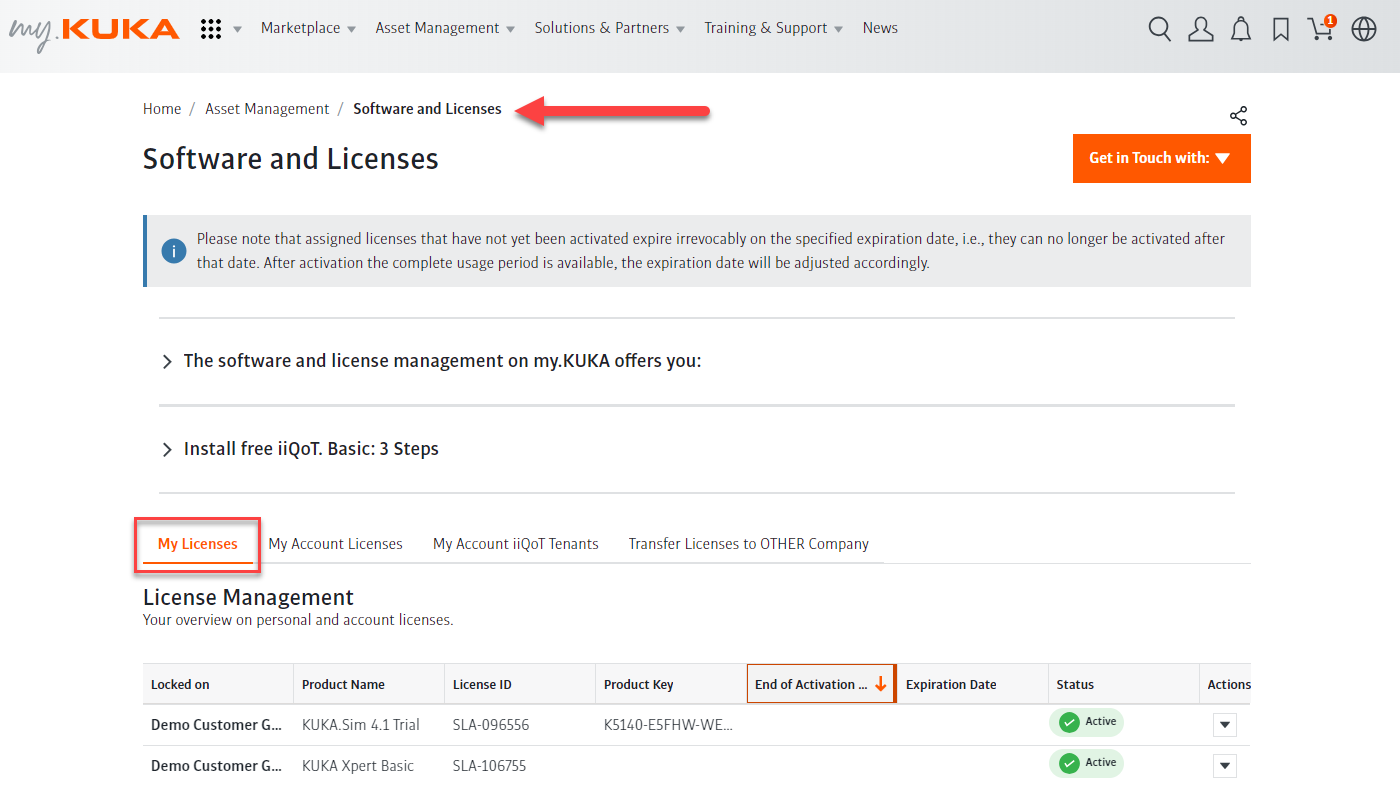The image size is (1400, 786).
Task: Open the notifications bell icon
Action: tap(1241, 29)
